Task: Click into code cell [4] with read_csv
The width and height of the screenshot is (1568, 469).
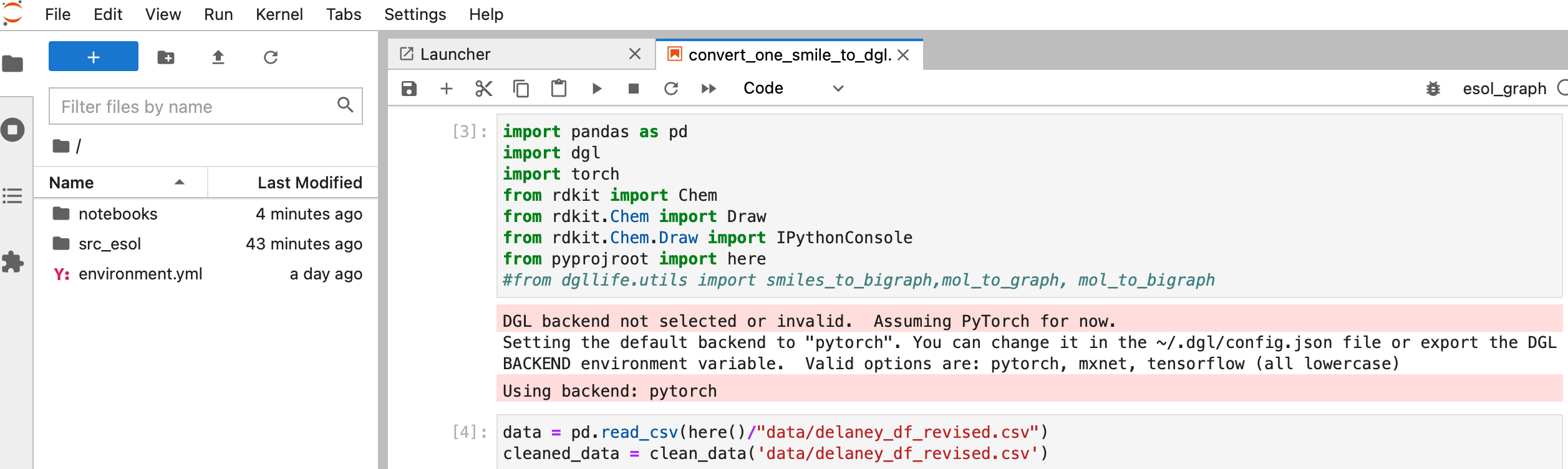Action: click(x=1029, y=442)
